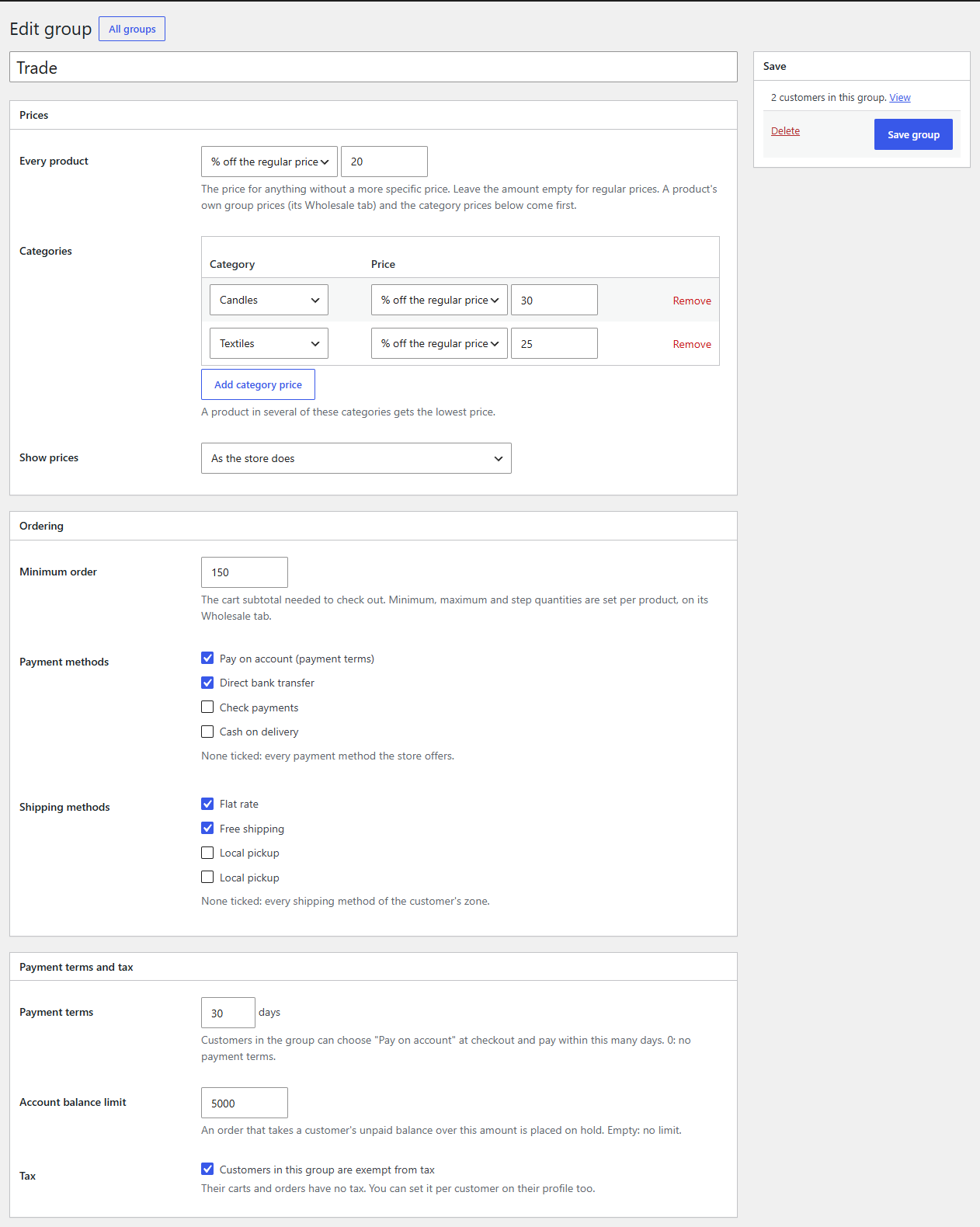The height and width of the screenshot is (1227, 980).
Task: Click the Account balance limit label
Action: pyautogui.click(x=73, y=1102)
